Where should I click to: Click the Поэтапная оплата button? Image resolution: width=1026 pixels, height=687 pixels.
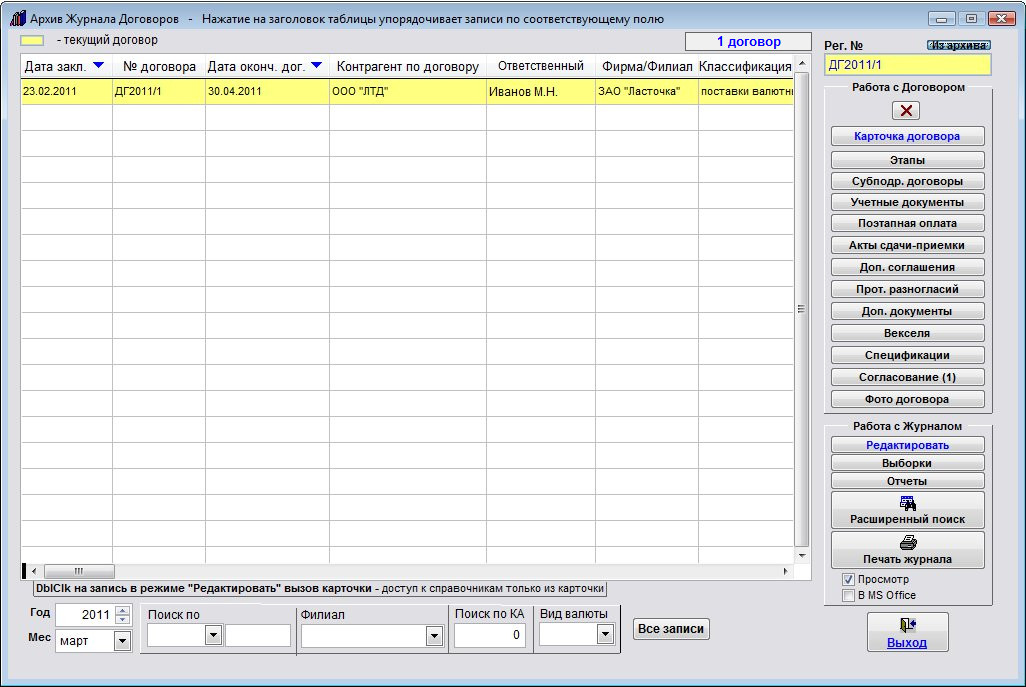pyautogui.click(x=908, y=223)
